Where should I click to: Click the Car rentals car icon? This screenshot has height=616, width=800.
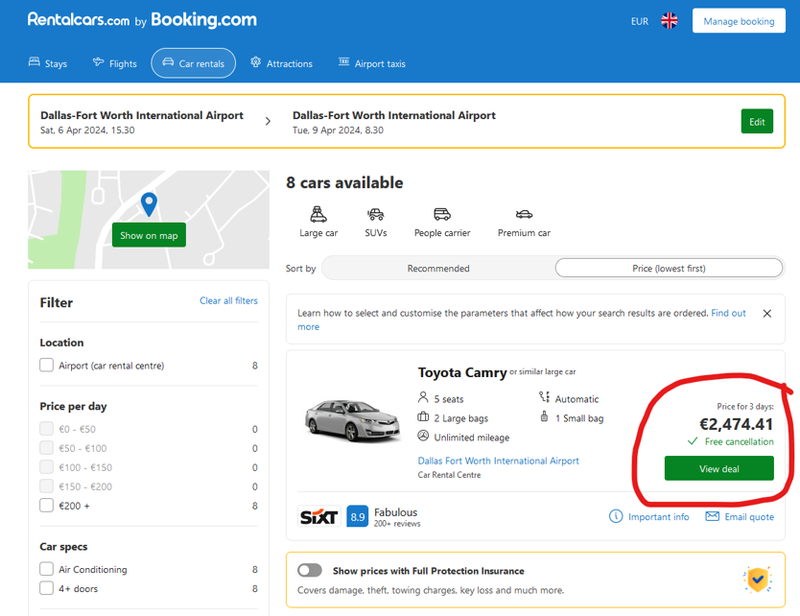pyautogui.click(x=168, y=62)
